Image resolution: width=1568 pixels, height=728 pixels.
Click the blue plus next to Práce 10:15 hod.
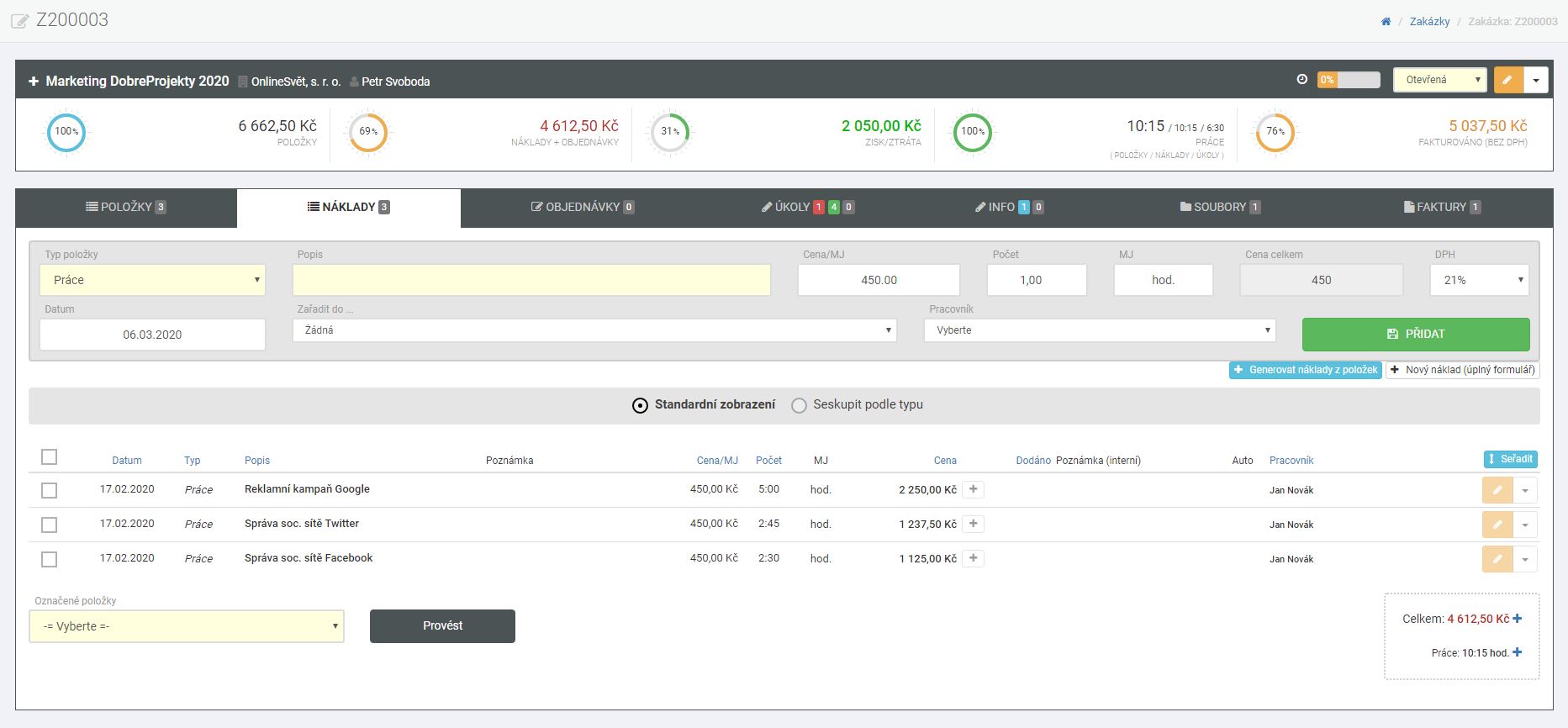point(1518,652)
